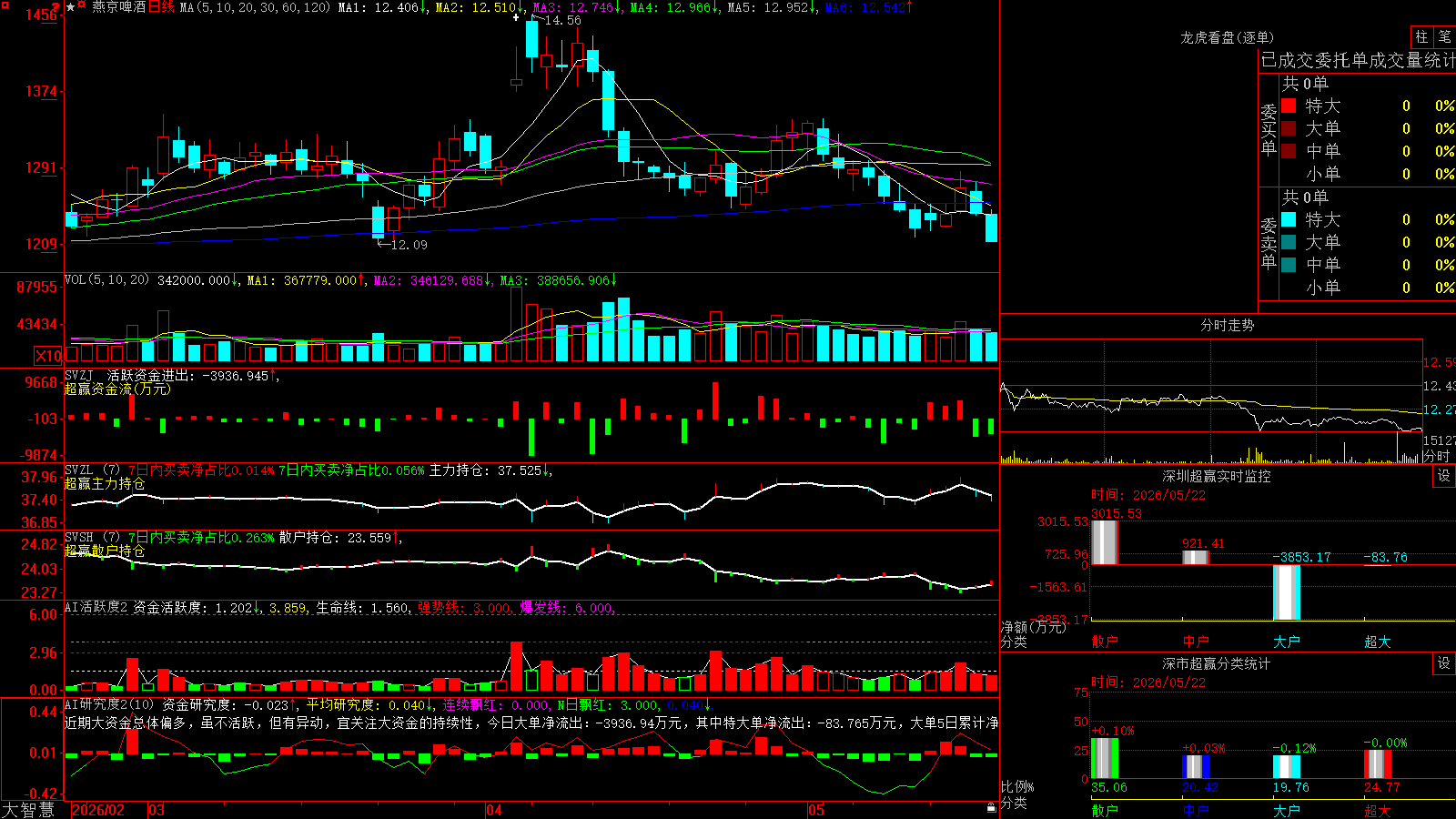
Task: Click the 委买单 vertical section label
Action: click(1269, 129)
